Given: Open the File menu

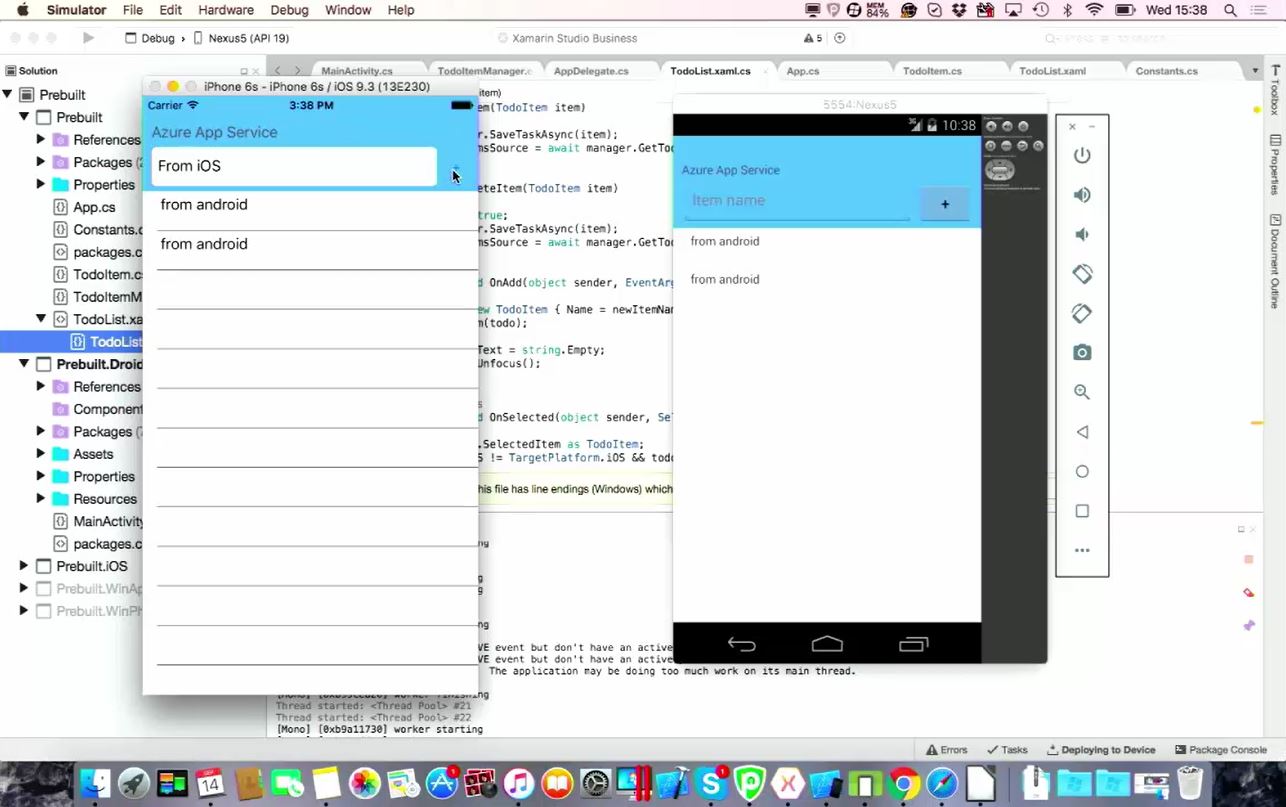Looking at the screenshot, I should tap(133, 10).
